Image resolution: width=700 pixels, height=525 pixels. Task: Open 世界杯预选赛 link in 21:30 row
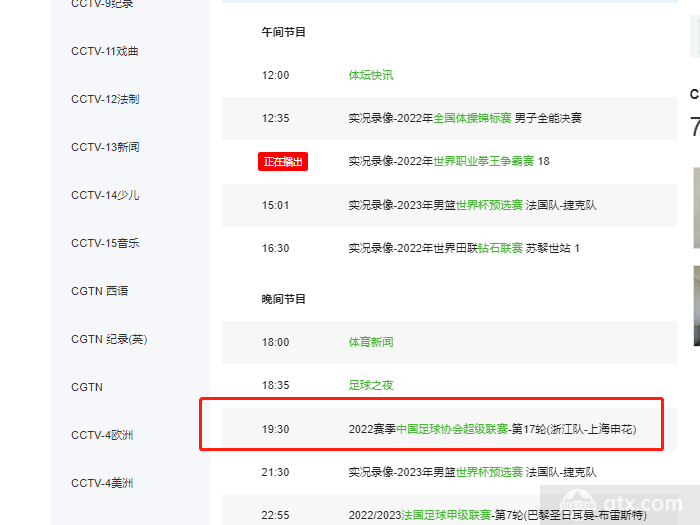point(489,472)
